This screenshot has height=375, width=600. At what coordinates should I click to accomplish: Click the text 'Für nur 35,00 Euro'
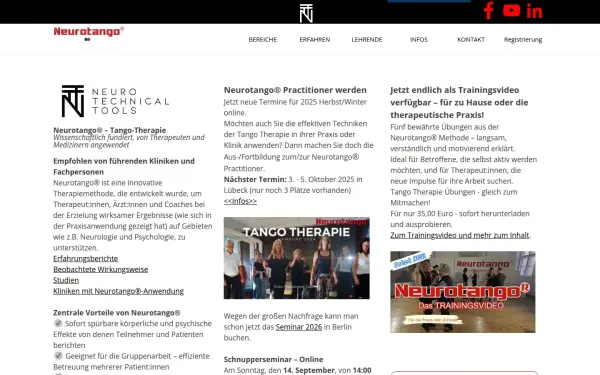point(422,214)
